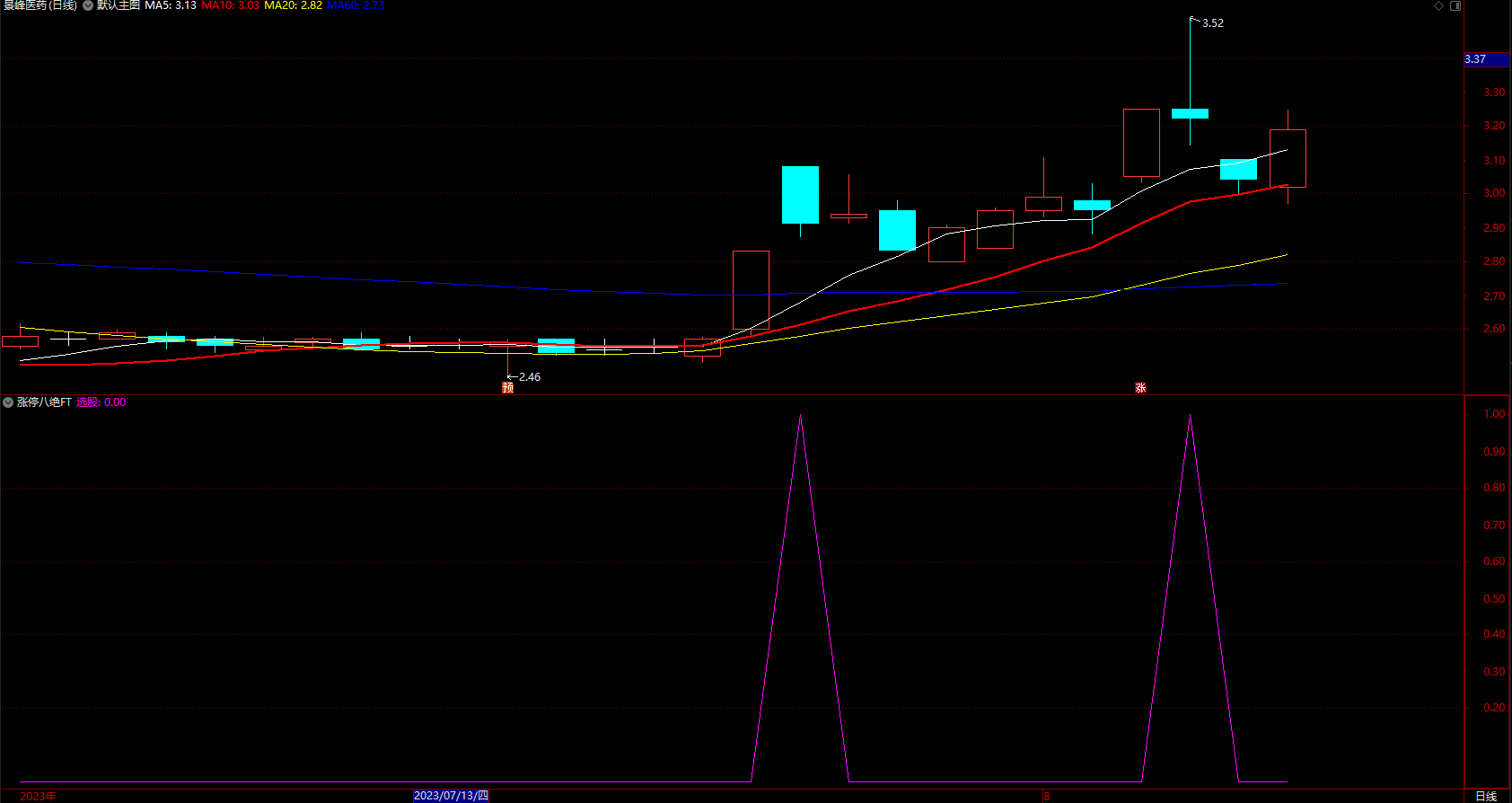Open the dropdown arrow beside 默认主图
1512x803 pixels.
point(88,5)
